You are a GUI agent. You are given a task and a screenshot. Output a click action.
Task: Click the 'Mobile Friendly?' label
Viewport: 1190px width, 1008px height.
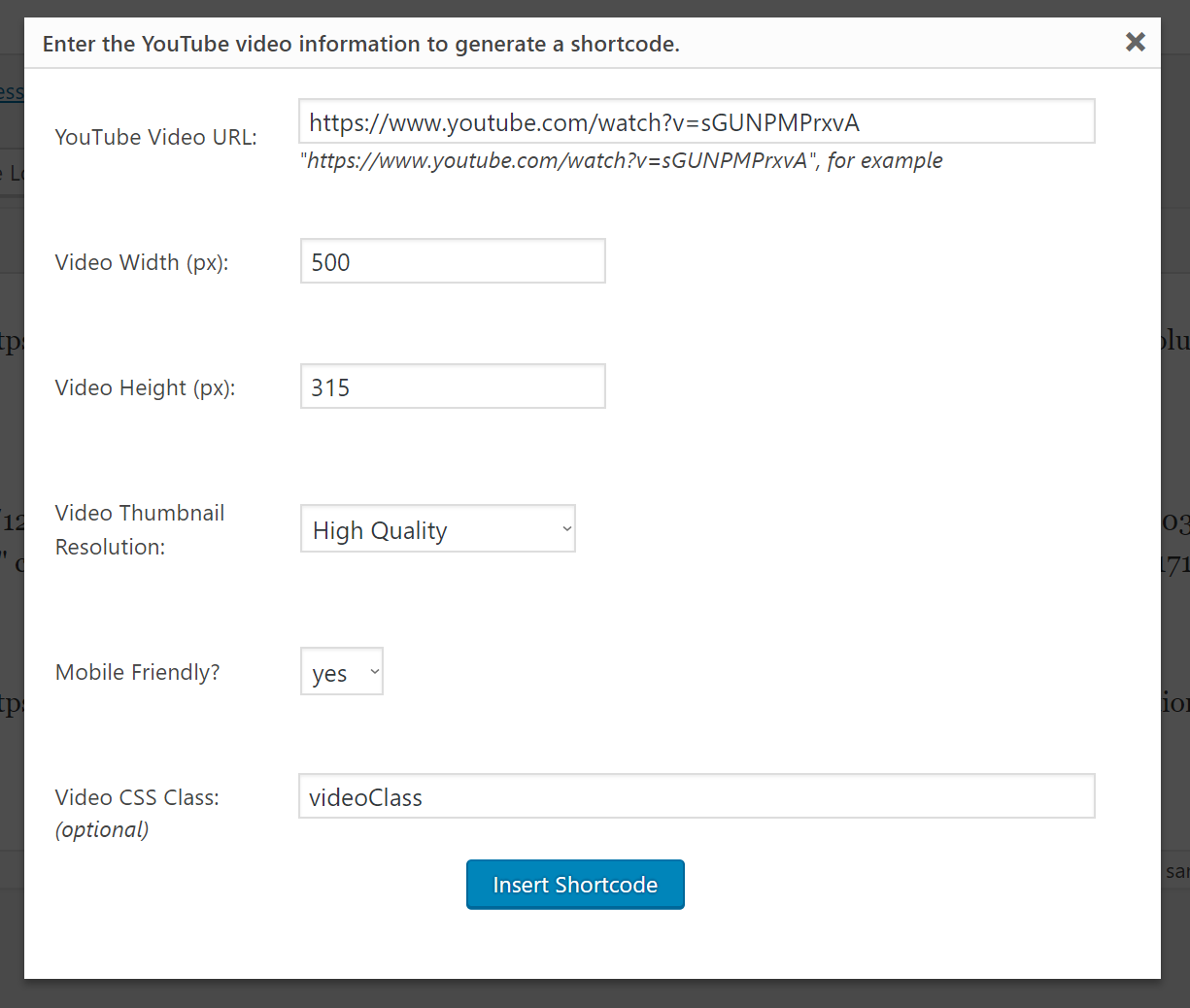[x=138, y=672]
